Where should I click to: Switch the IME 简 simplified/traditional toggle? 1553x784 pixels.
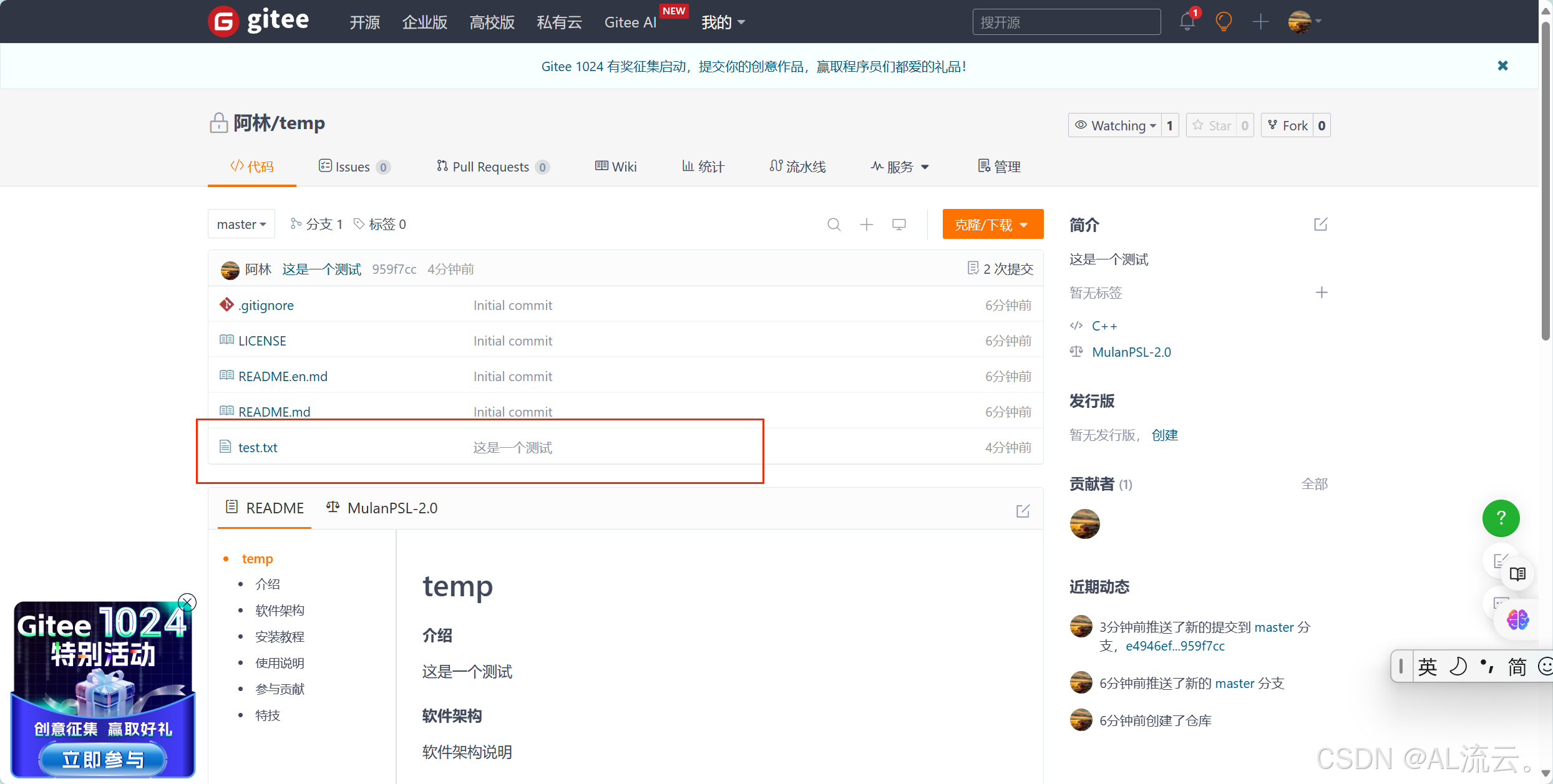click(x=1517, y=667)
